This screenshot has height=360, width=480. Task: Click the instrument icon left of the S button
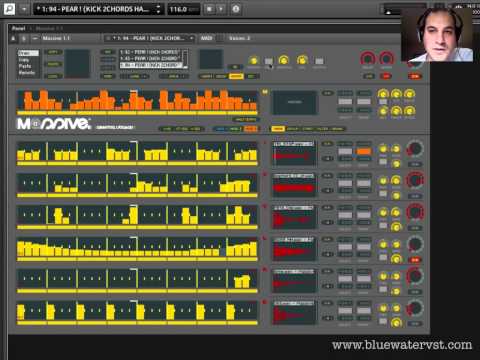point(13,38)
